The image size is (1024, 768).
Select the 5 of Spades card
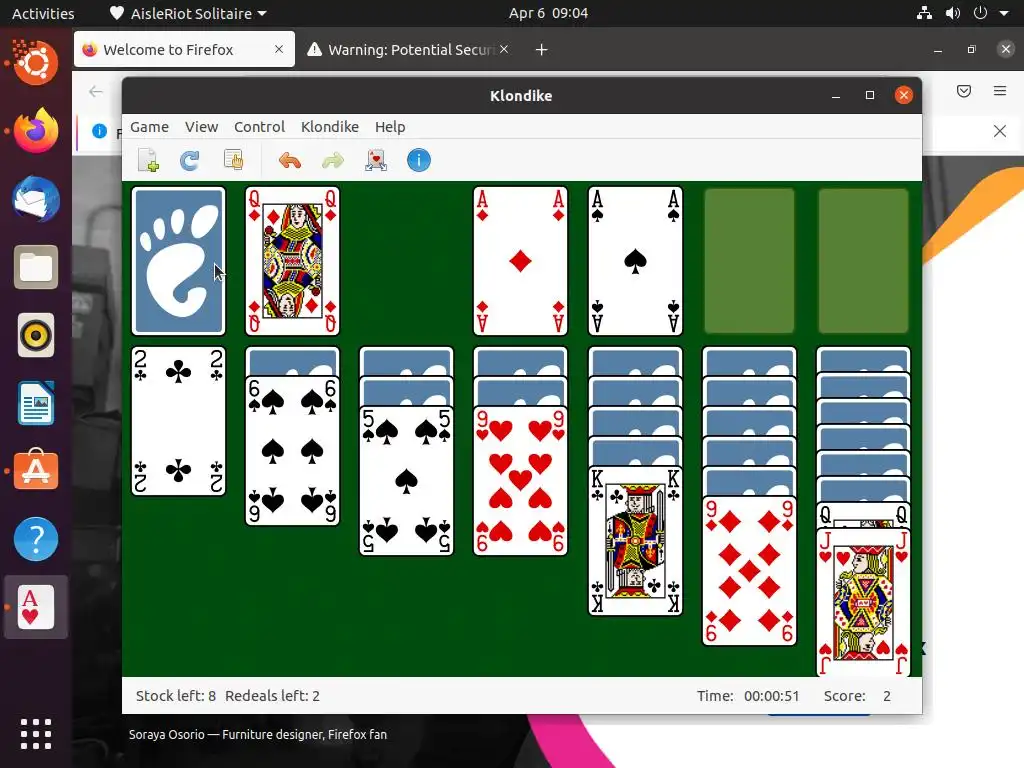click(406, 481)
